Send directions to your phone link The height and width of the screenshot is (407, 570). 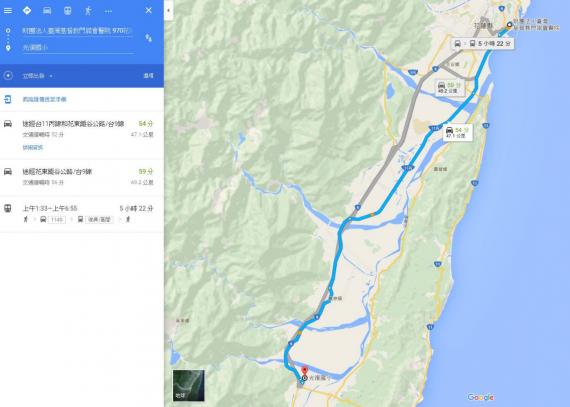pyautogui.click(x=44, y=99)
